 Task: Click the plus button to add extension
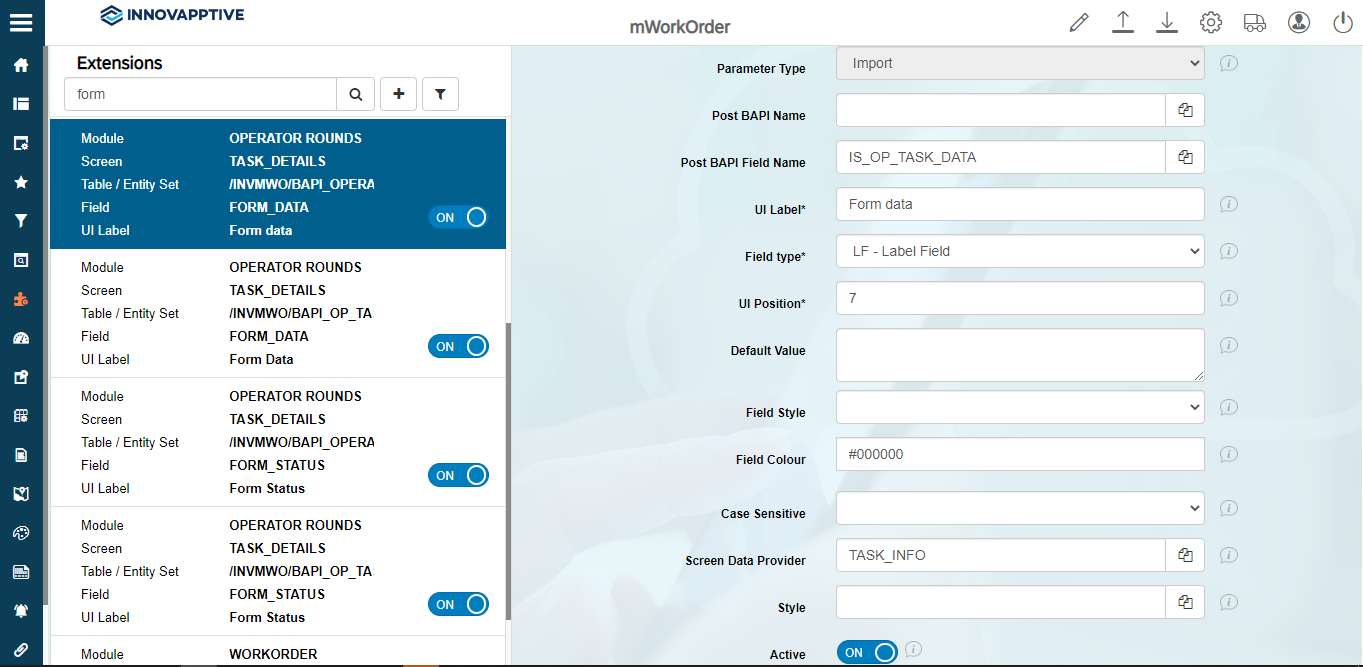[398, 94]
